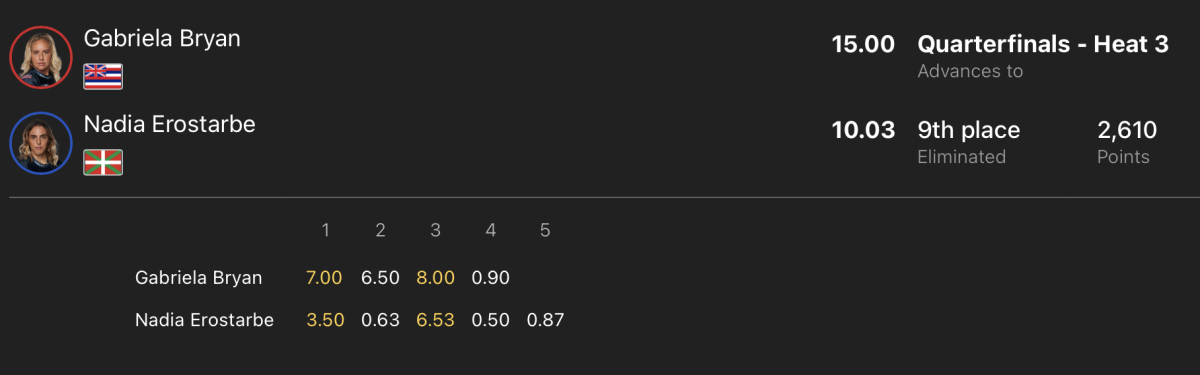Click the Basque flag icon
Image resolution: width=1200 pixels, height=375 pixels.
point(102,161)
